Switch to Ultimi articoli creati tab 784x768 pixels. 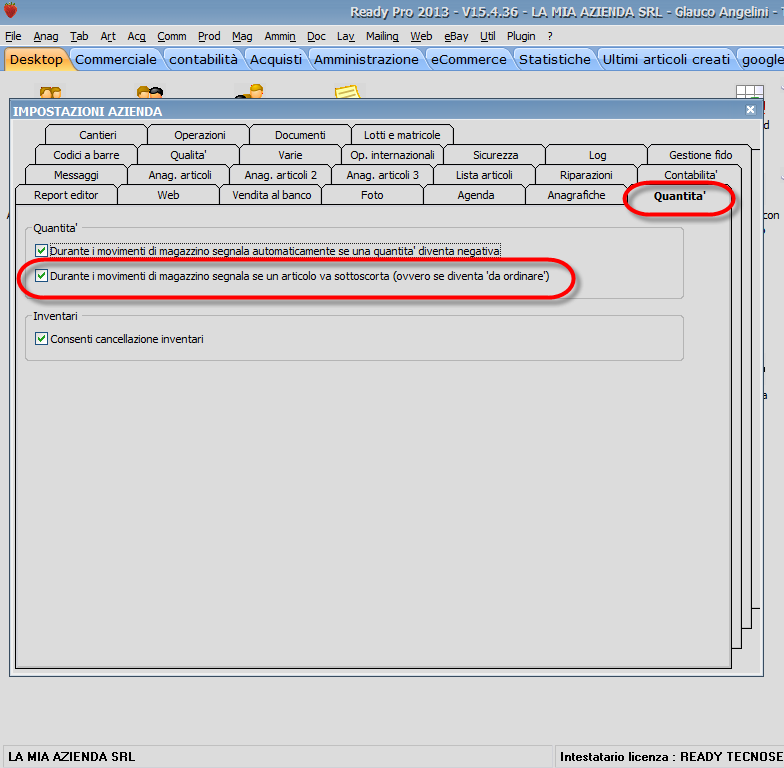click(666, 59)
